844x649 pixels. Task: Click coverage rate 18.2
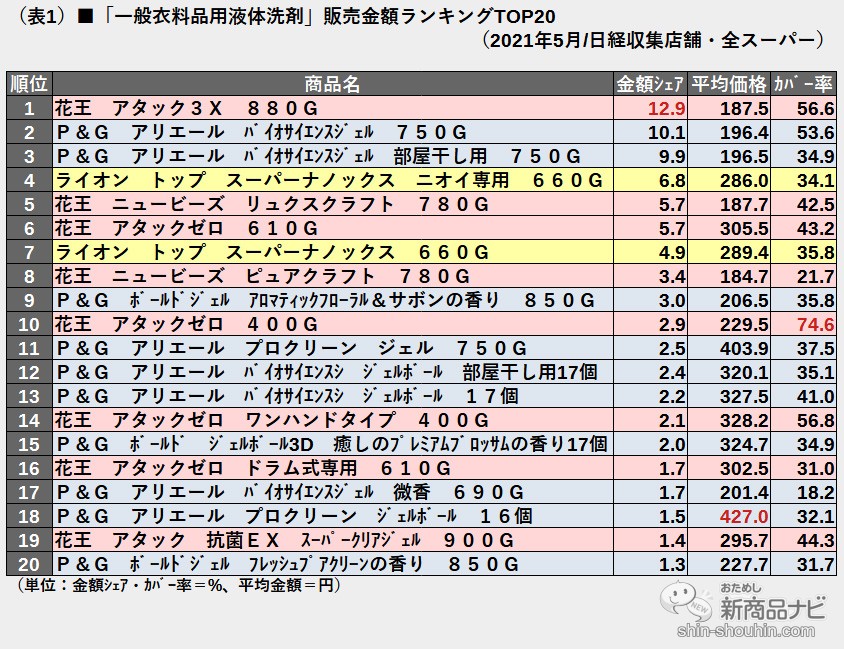[815, 492]
